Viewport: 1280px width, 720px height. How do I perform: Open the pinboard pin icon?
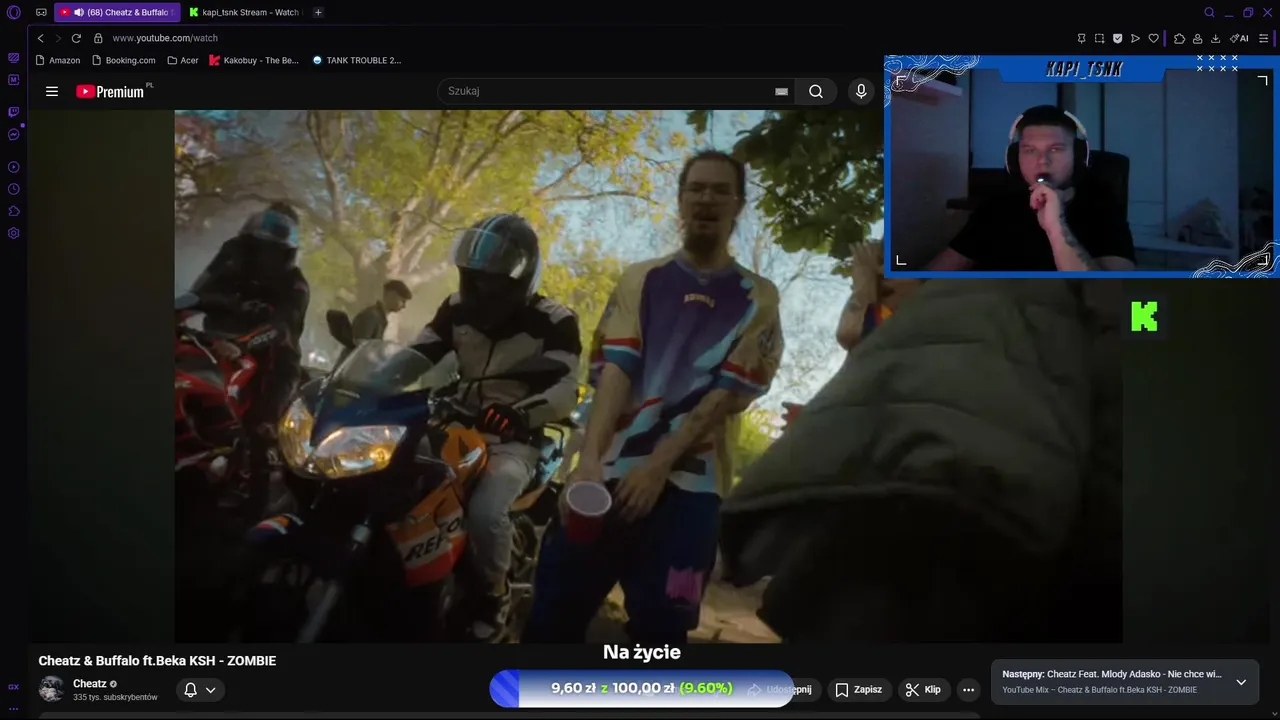coord(1081,38)
